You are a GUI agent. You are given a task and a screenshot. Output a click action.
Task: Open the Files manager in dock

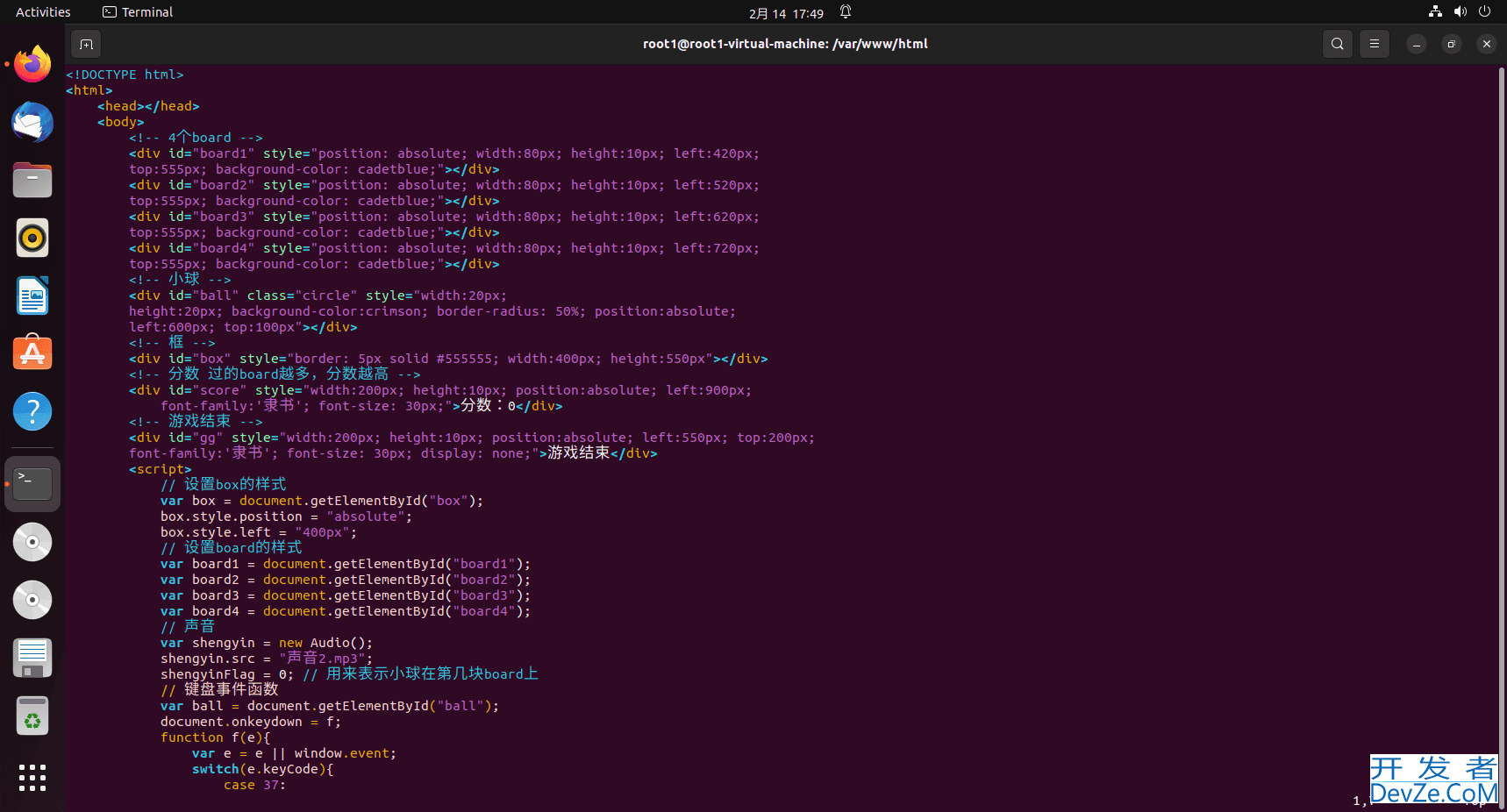pos(32,180)
